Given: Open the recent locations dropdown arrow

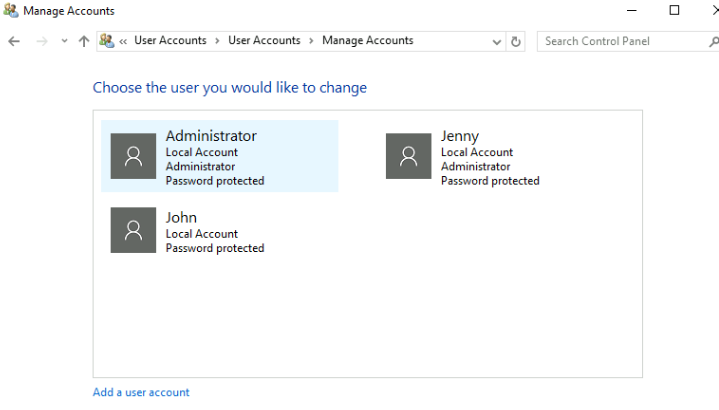Looking at the screenshot, I should (x=64, y=41).
